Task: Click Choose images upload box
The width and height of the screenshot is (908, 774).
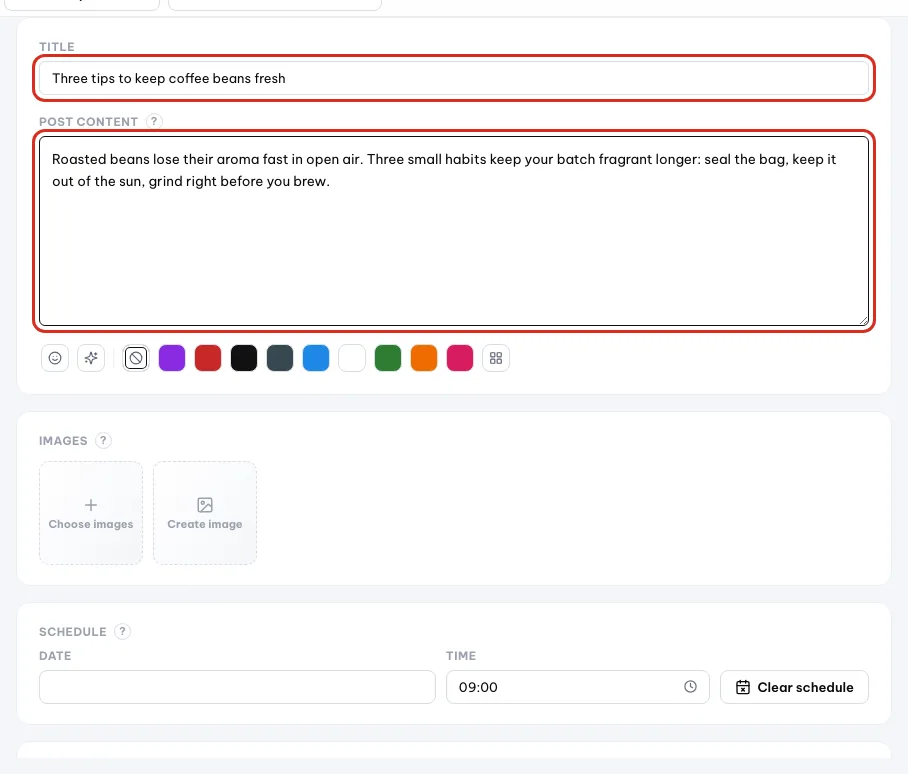Action: pyautogui.click(x=91, y=513)
